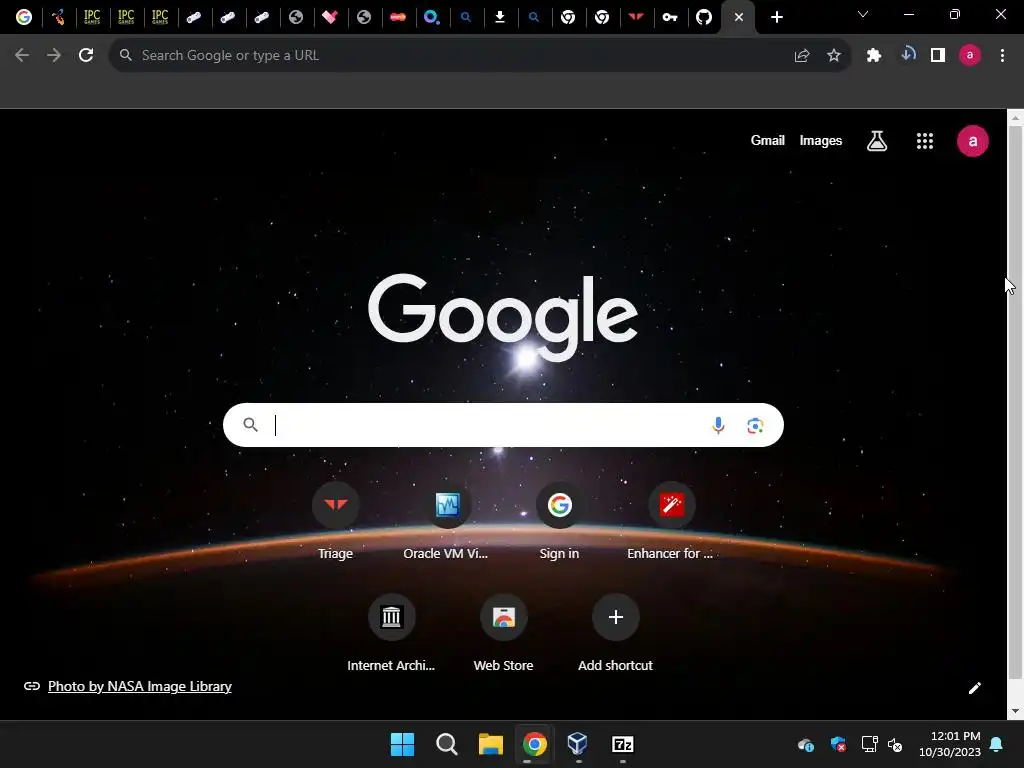Open the Chrome three-dot menu
Screen dimensions: 1024x768
click(1002, 56)
